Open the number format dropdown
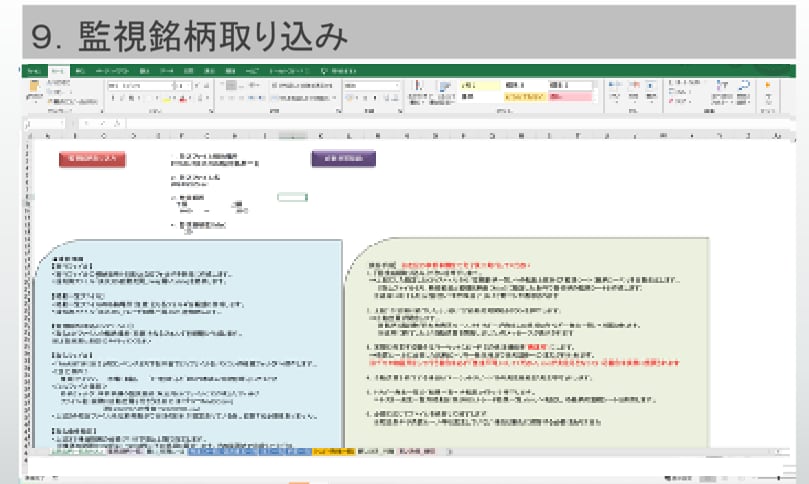This screenshot has width=809, height=484. (397, 86)
